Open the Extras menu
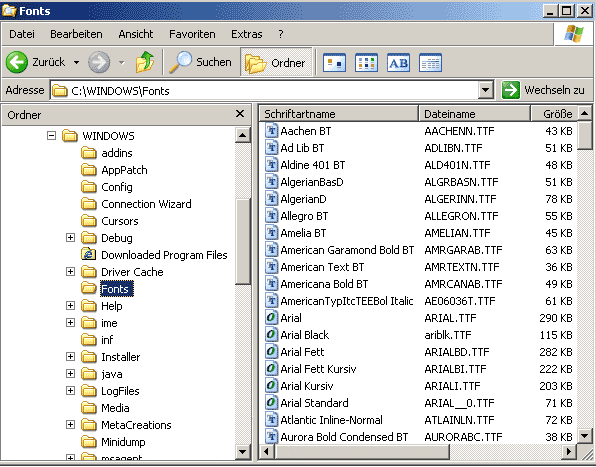The image size is (596, 467). 246,34
